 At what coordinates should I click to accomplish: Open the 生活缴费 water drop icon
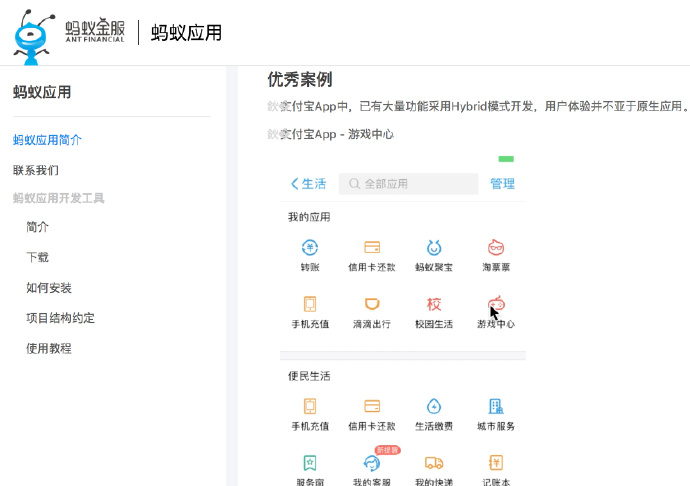coord(434,406)
